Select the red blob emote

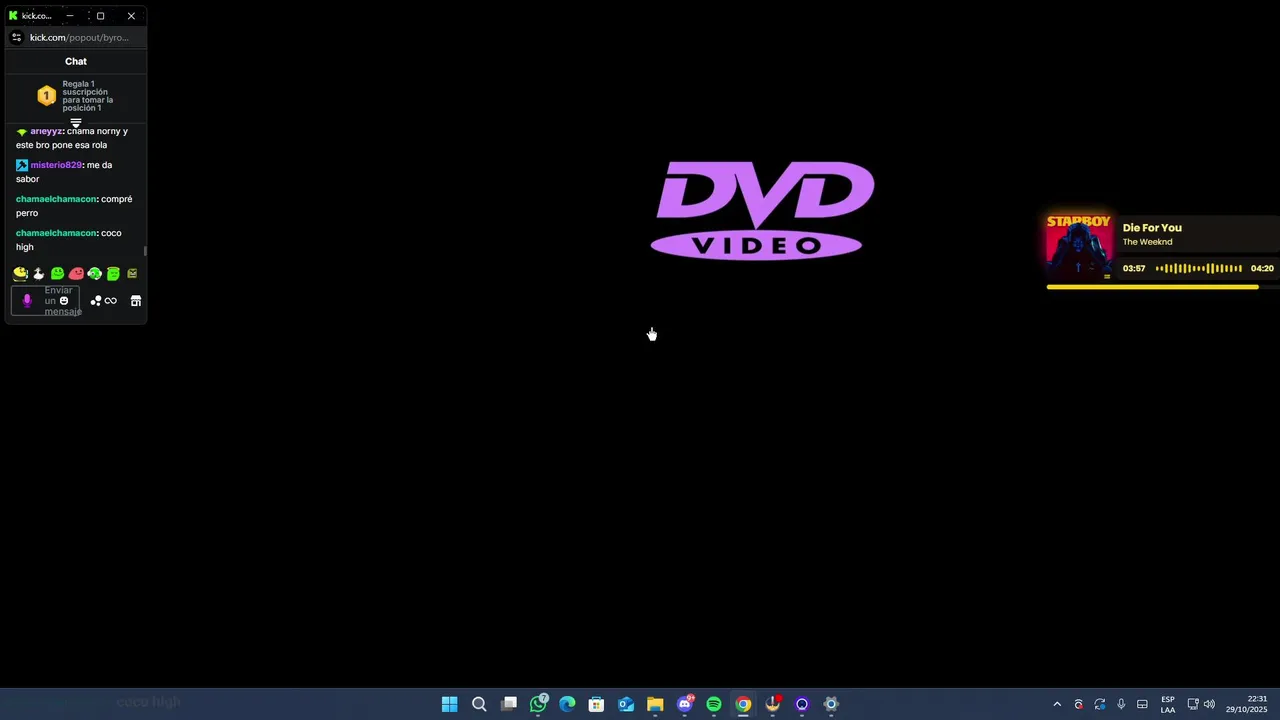(76, 273)
